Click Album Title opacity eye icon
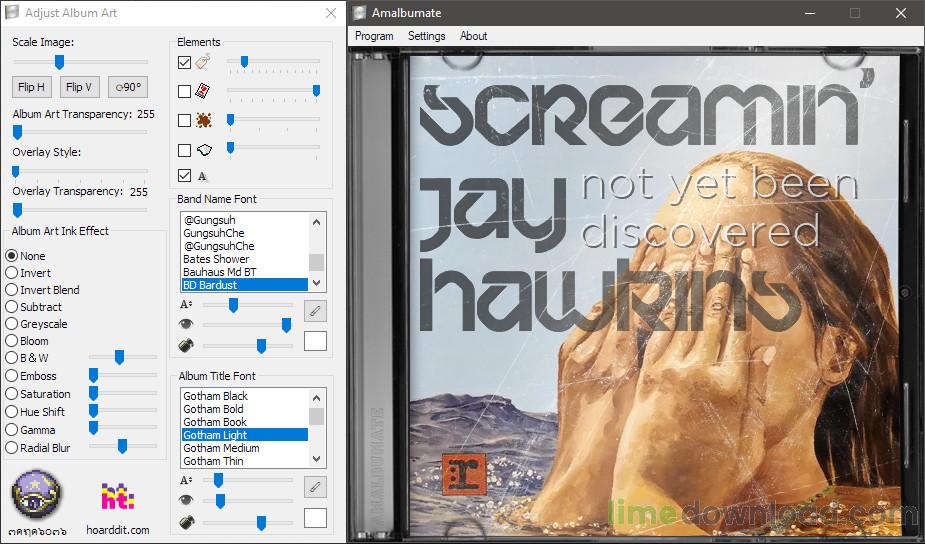This screenshot has height=544, width=925. (x=186, y=500)
